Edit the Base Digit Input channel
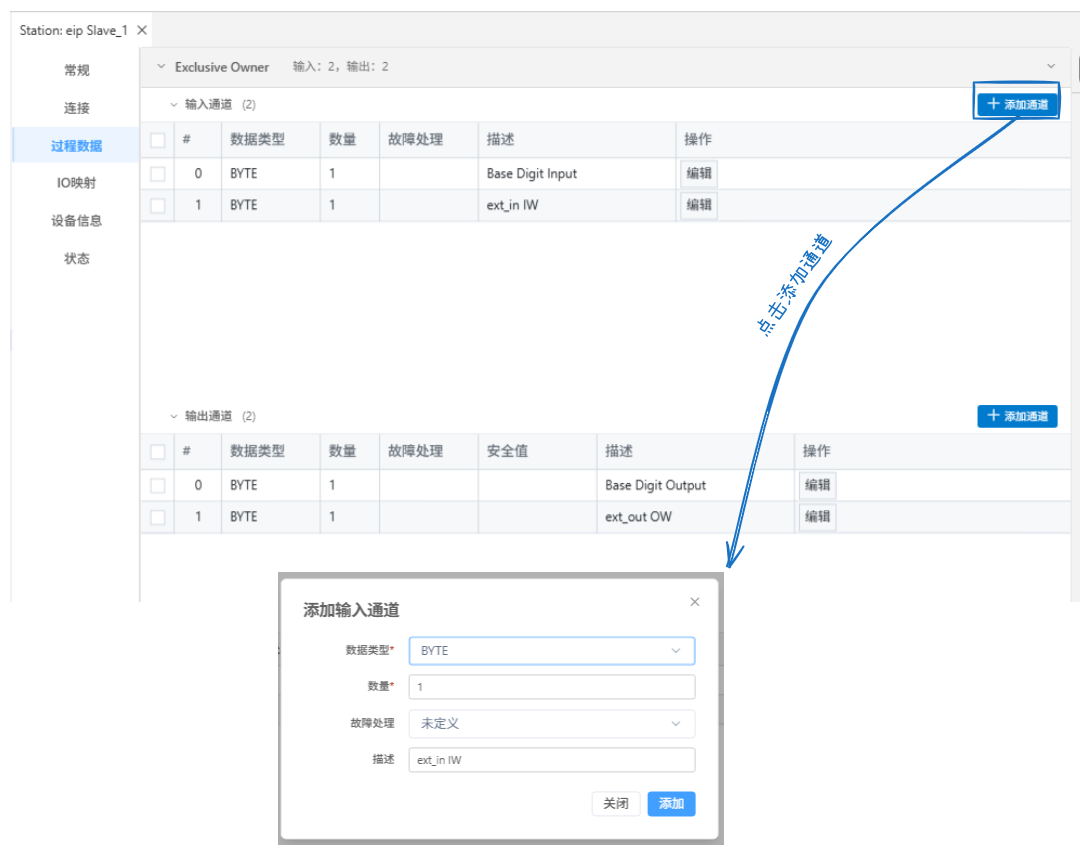 [699, 173]
